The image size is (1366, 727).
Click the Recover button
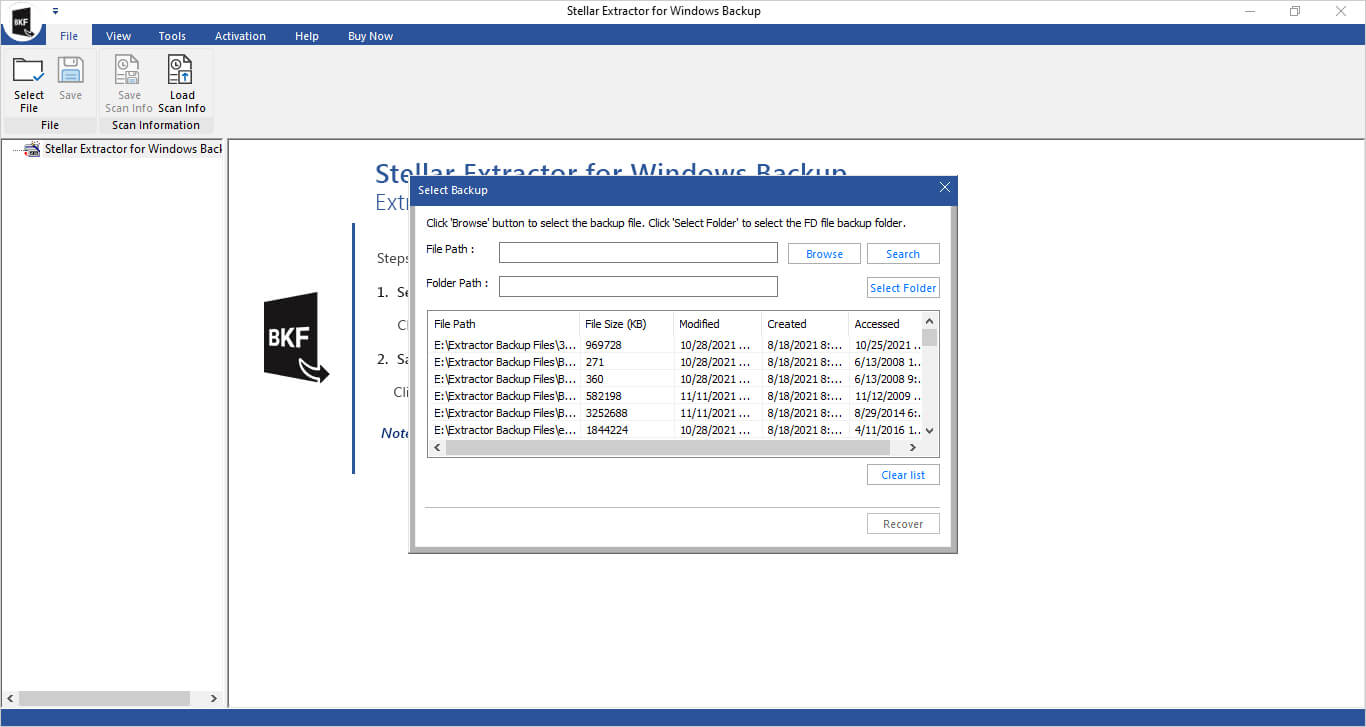click(x=903, y=524)
